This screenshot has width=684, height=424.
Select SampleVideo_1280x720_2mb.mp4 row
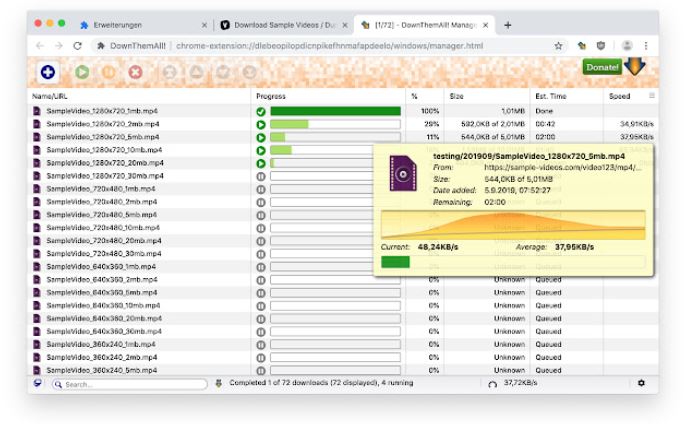(343, 124)
